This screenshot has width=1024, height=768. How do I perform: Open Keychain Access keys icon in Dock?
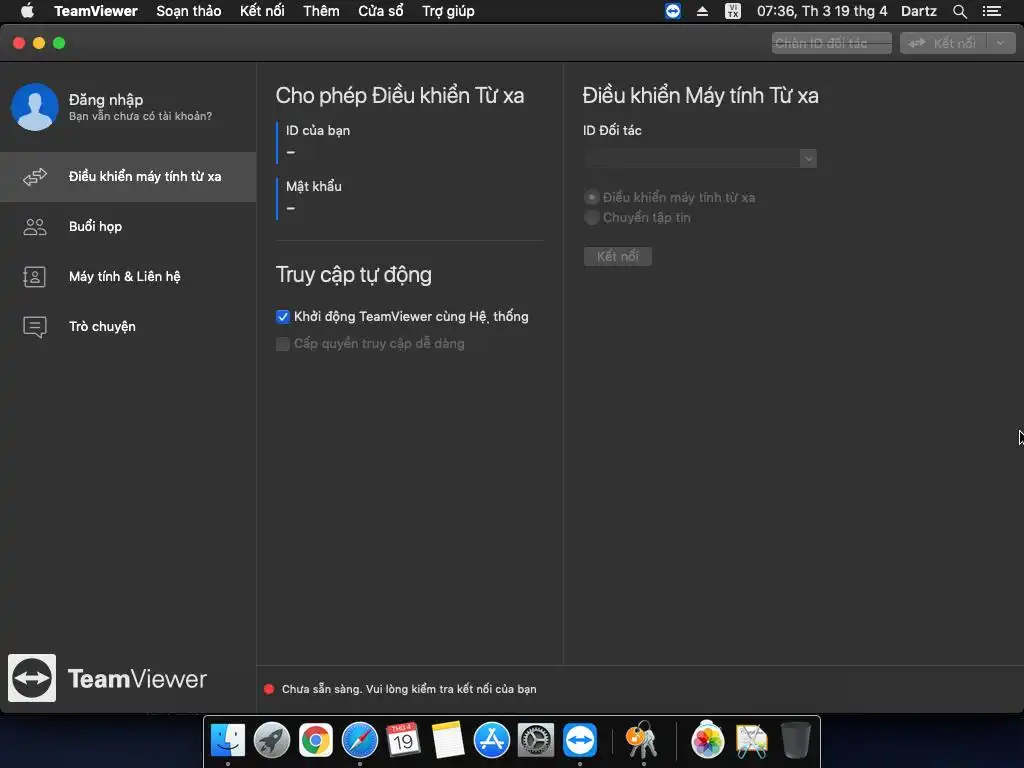[643, 741]
